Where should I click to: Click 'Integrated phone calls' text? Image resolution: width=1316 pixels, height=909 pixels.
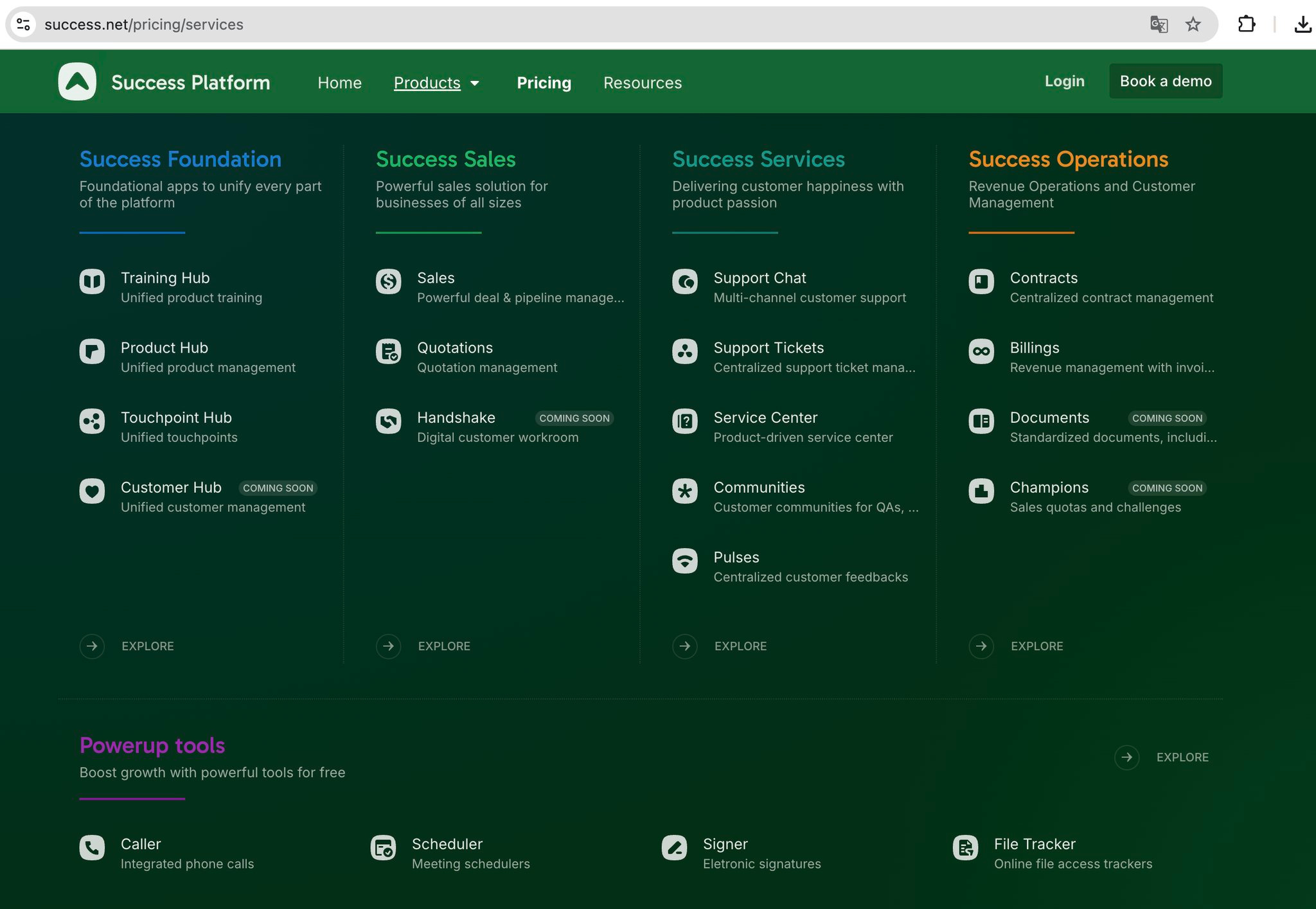tap(187, 863)
